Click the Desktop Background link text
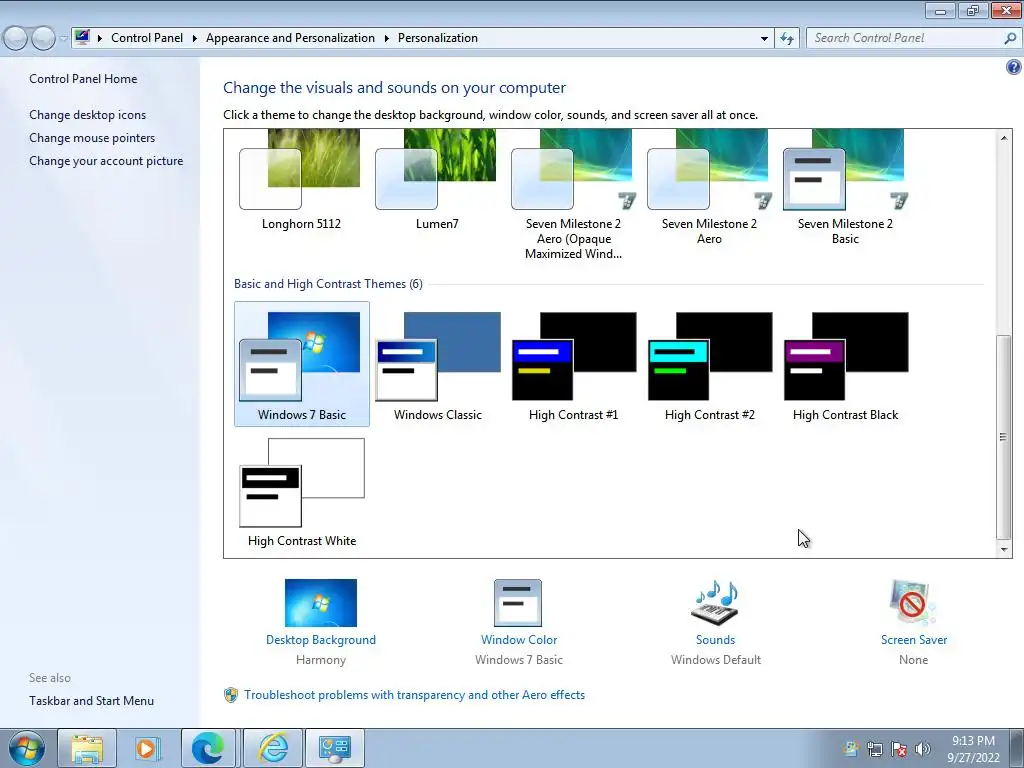Screen dimensions: 1024x768 click(x=321, y=640)
